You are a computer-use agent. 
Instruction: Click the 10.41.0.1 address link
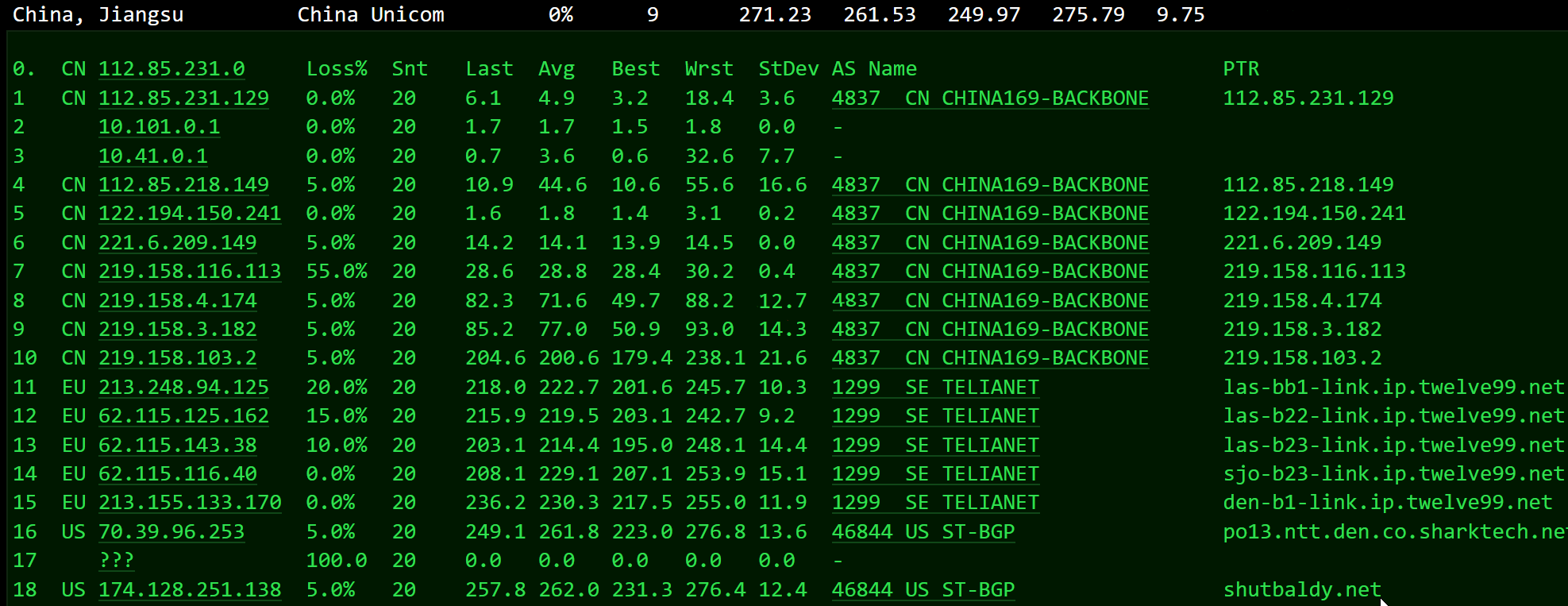153,156
